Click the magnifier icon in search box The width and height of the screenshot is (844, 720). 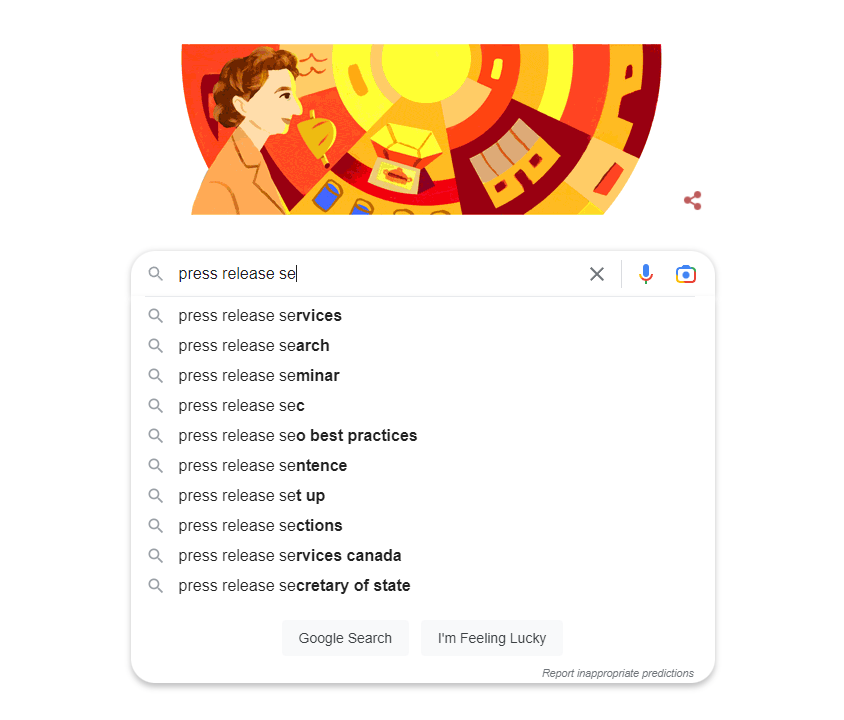155,274
